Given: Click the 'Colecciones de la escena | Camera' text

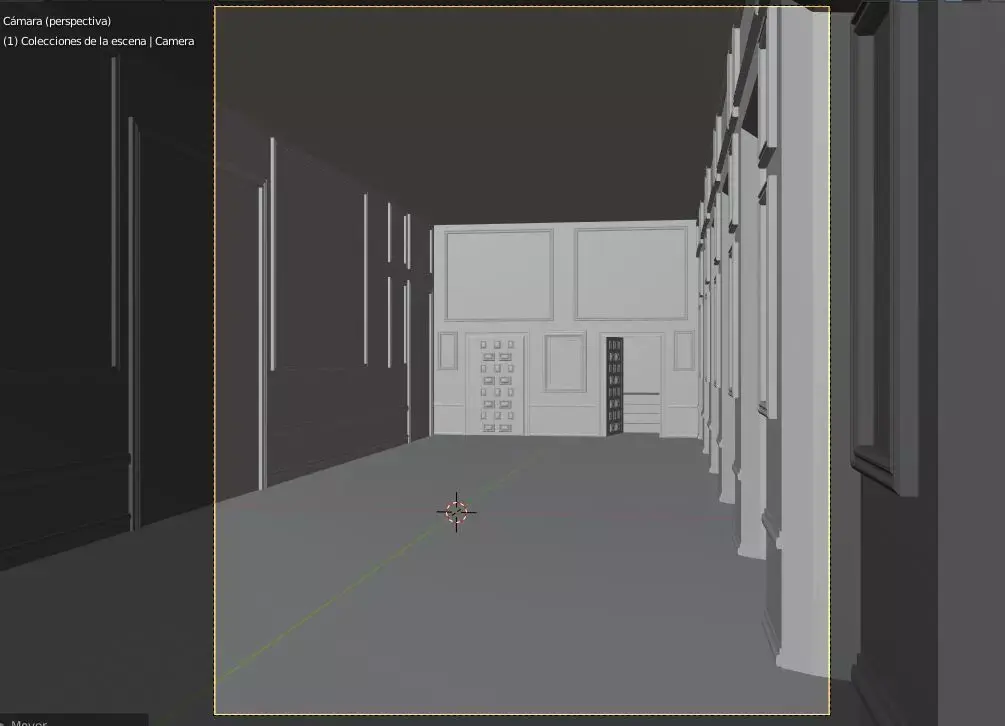Looking at the screenshot, I should tap(107, 41).
